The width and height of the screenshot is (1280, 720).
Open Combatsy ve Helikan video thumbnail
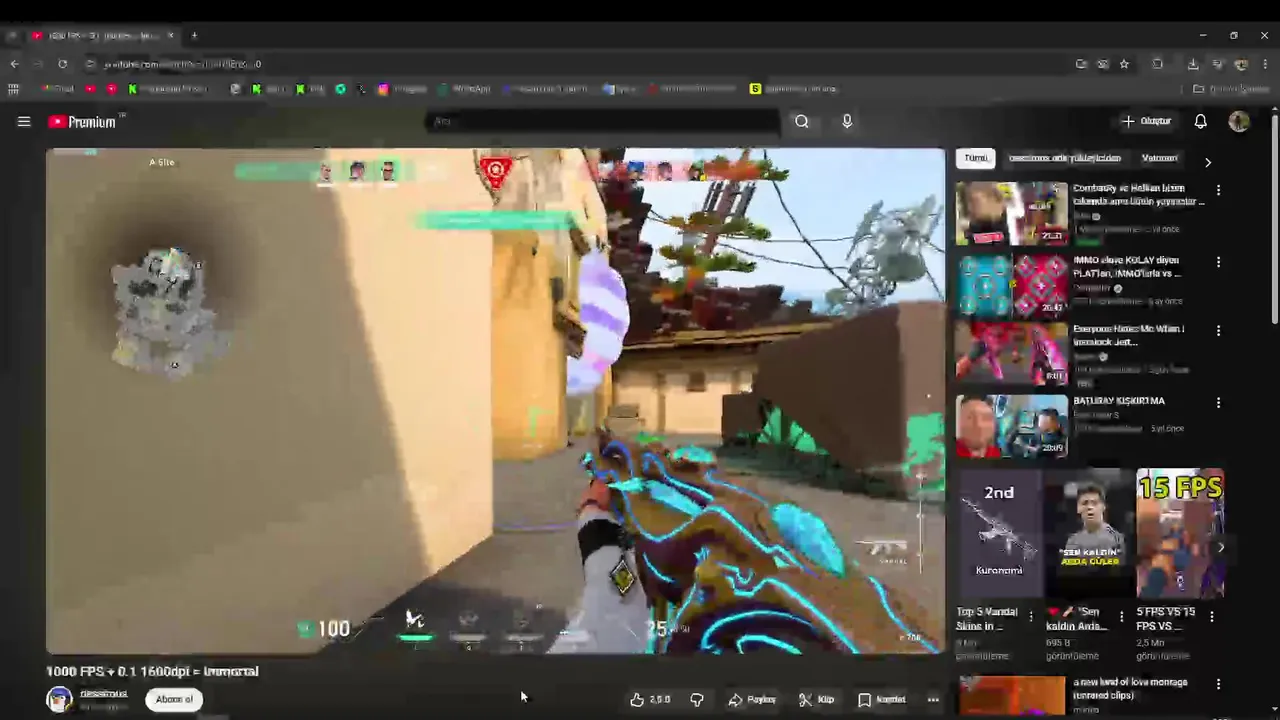click(1012, 213)
